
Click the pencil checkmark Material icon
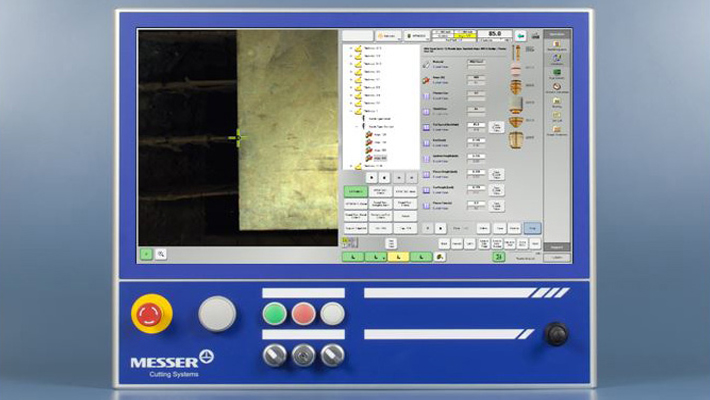[426, 64]
